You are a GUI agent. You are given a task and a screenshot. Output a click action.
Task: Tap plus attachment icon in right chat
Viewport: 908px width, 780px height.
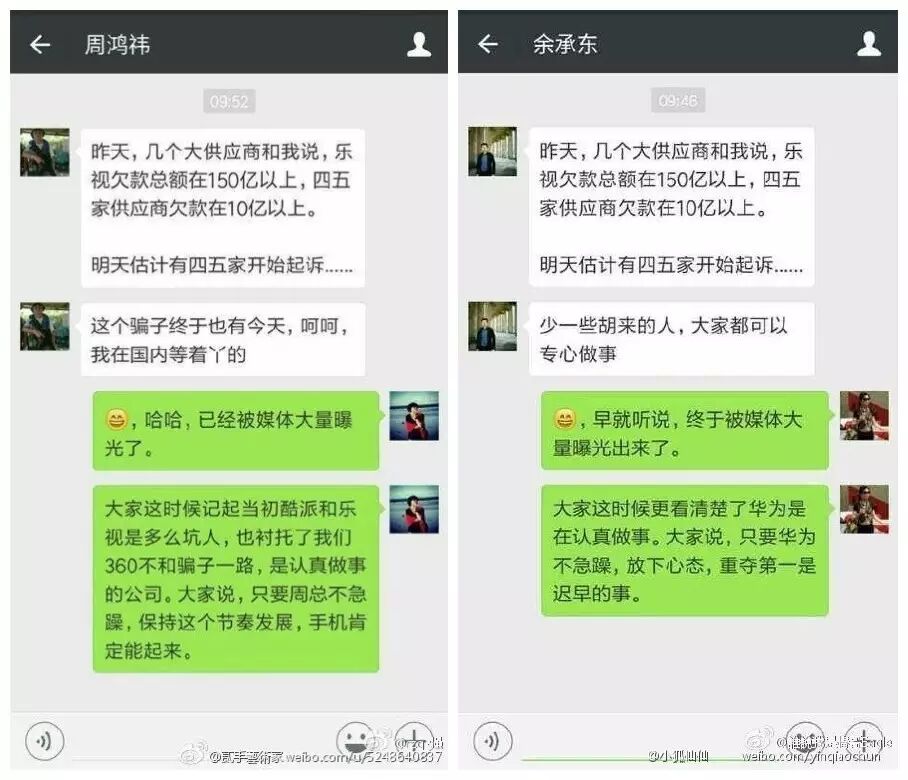(863, 740)
